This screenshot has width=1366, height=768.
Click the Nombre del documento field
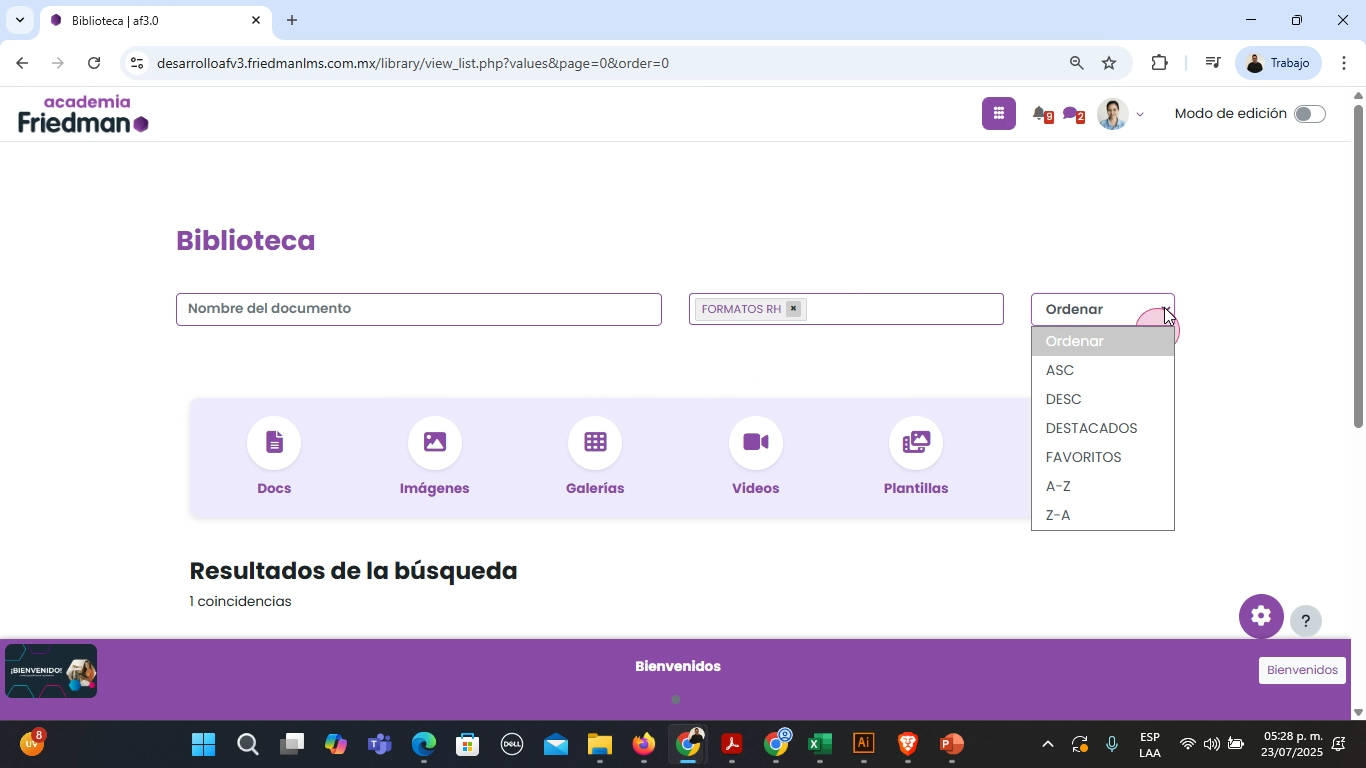coord(419,309)
